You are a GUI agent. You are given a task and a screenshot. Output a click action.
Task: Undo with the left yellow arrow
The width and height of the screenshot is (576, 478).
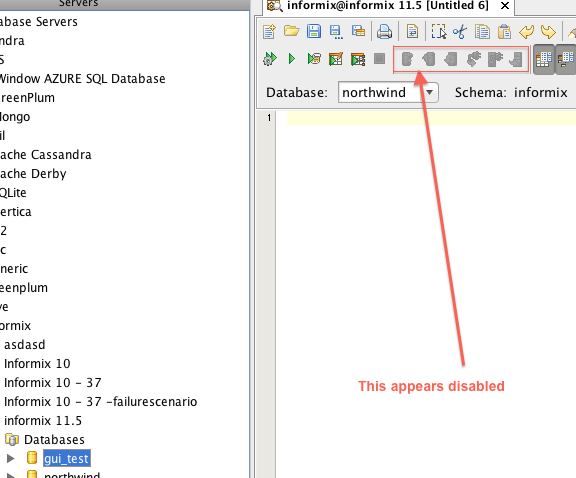526,32
